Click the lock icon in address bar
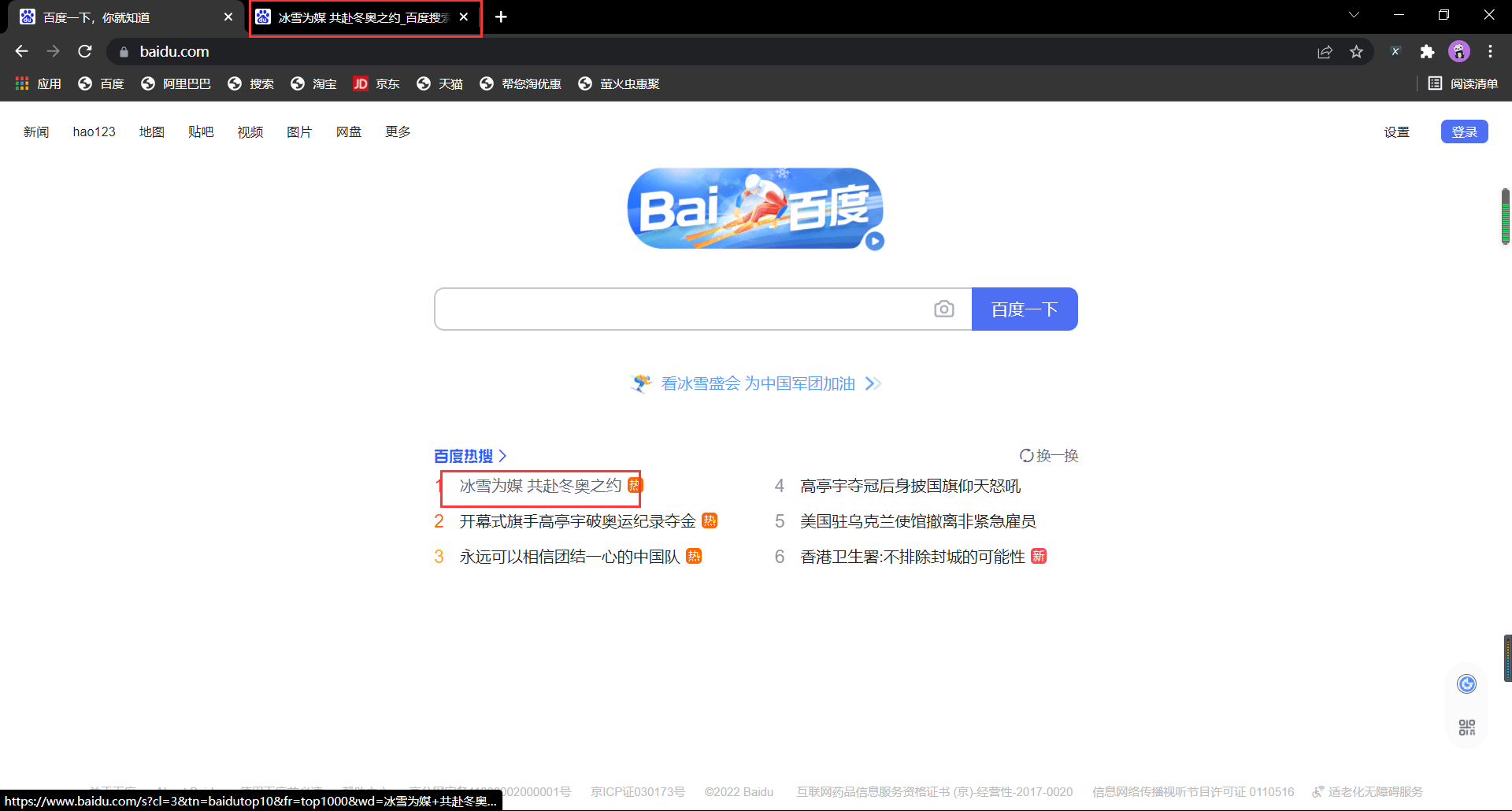This screenshot has height=811, width=1512. 124,52
